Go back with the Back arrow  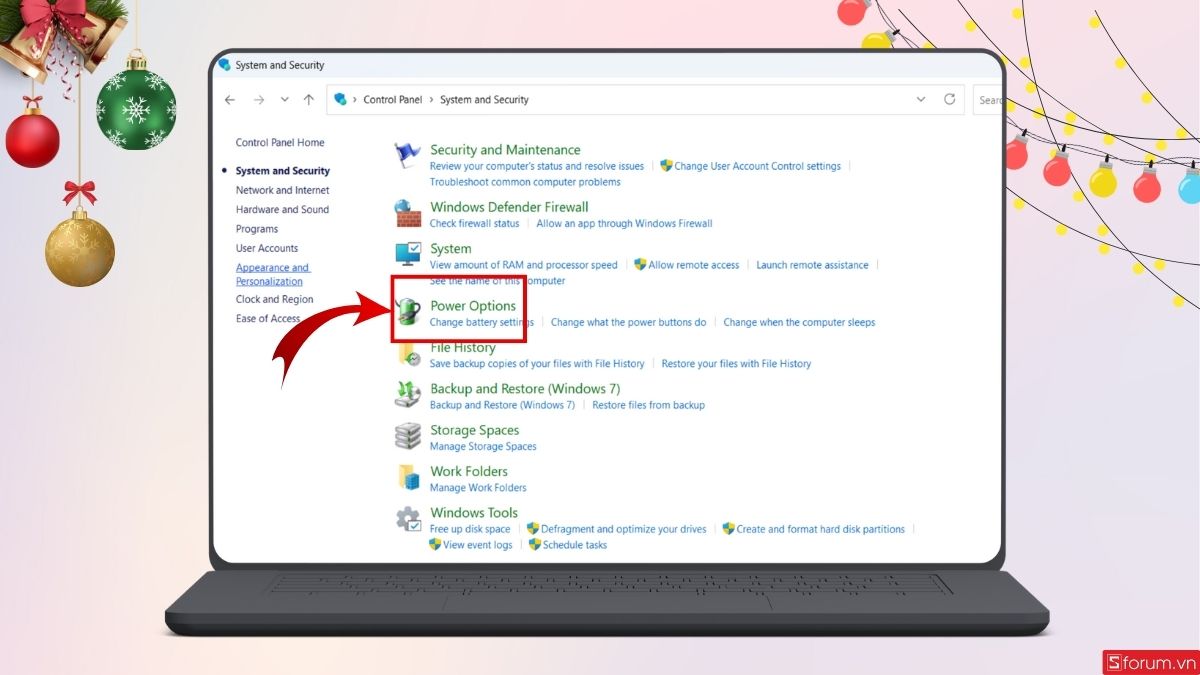pos(230,100)
